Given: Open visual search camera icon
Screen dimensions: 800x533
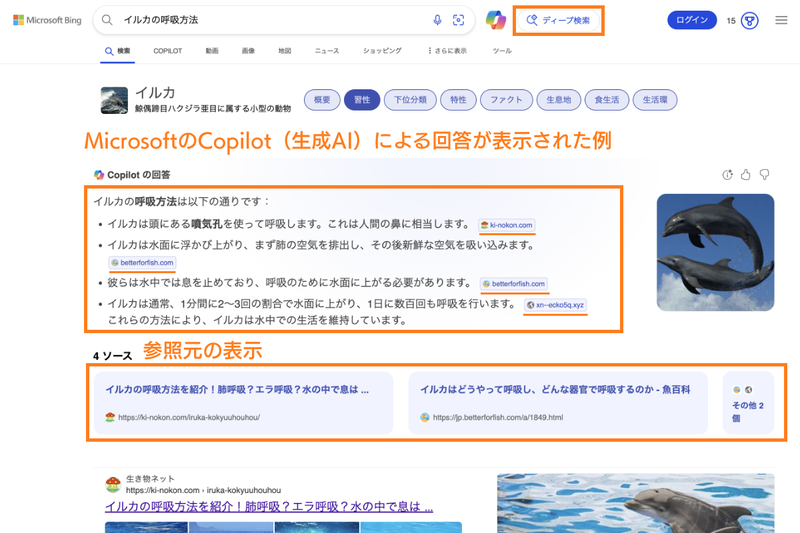Looking at the screenshot, I should coord(458,20).
